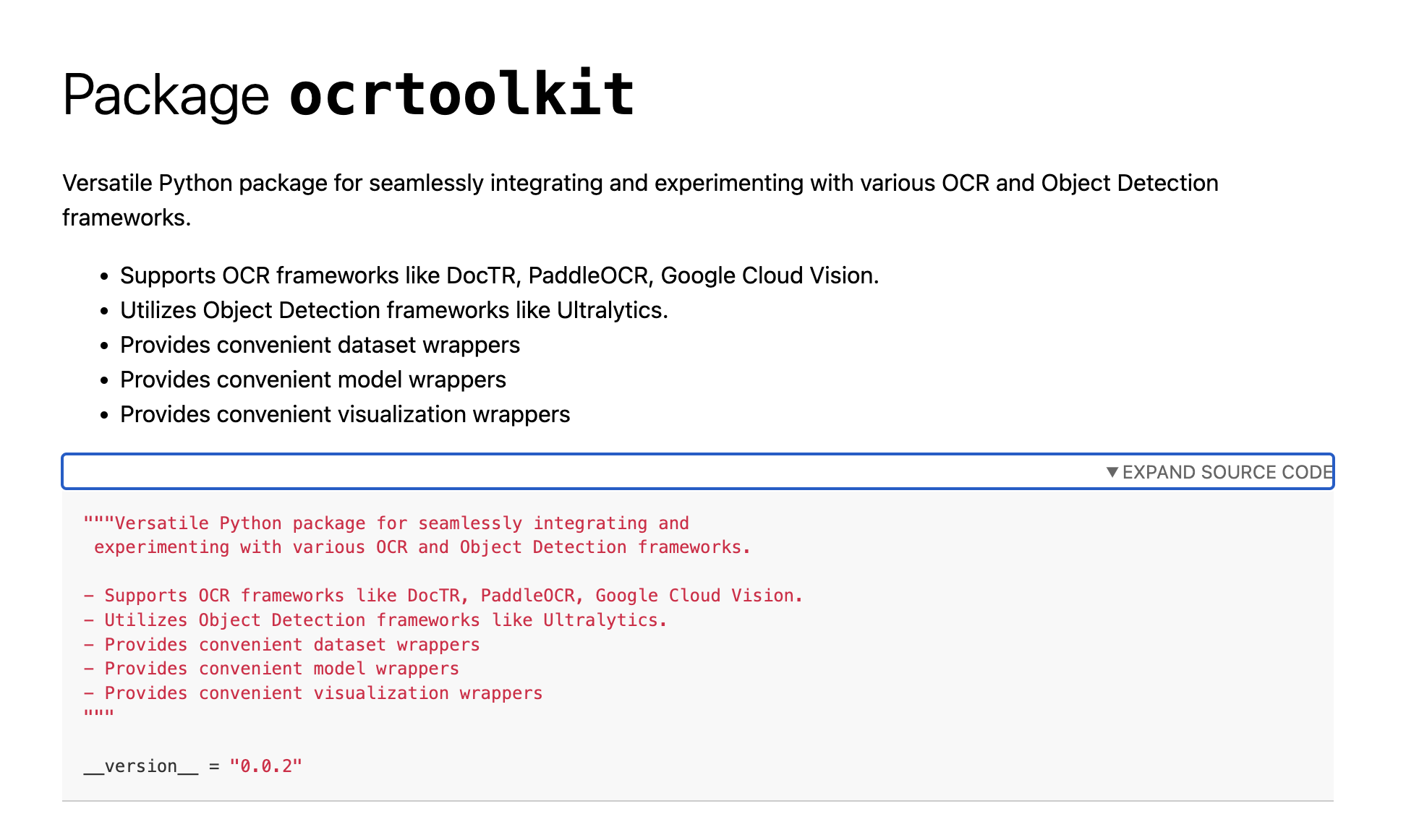
Task: Select the Package ocrtoolkit heading
Action: (347, 93)
